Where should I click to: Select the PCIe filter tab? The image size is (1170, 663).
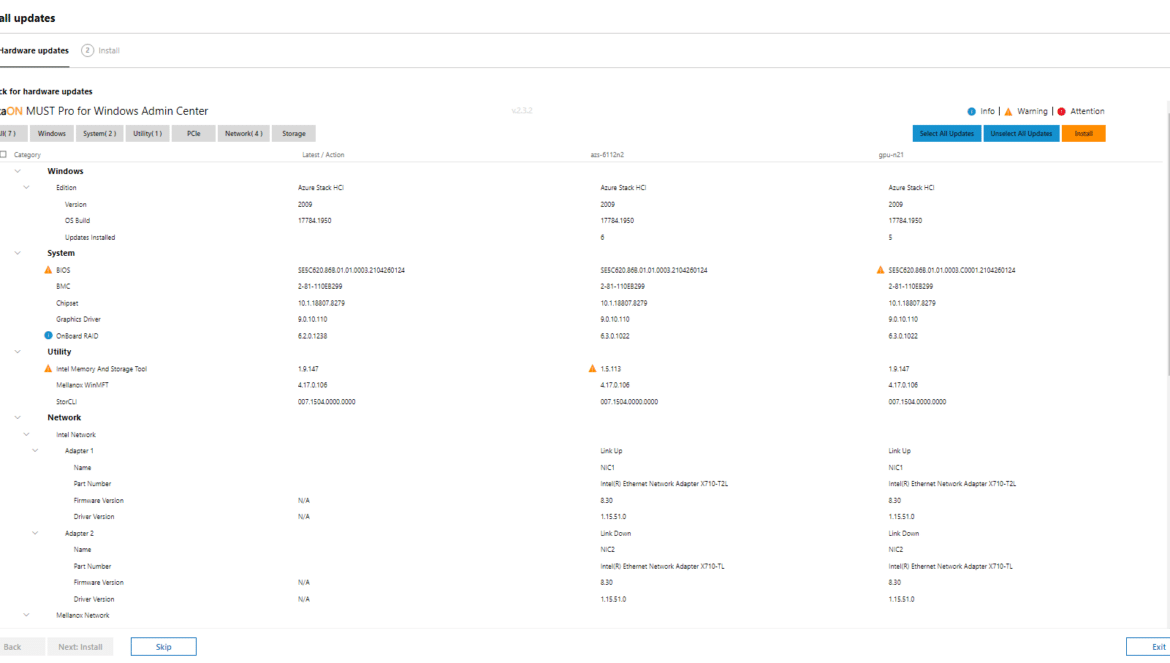pos(193,133)
